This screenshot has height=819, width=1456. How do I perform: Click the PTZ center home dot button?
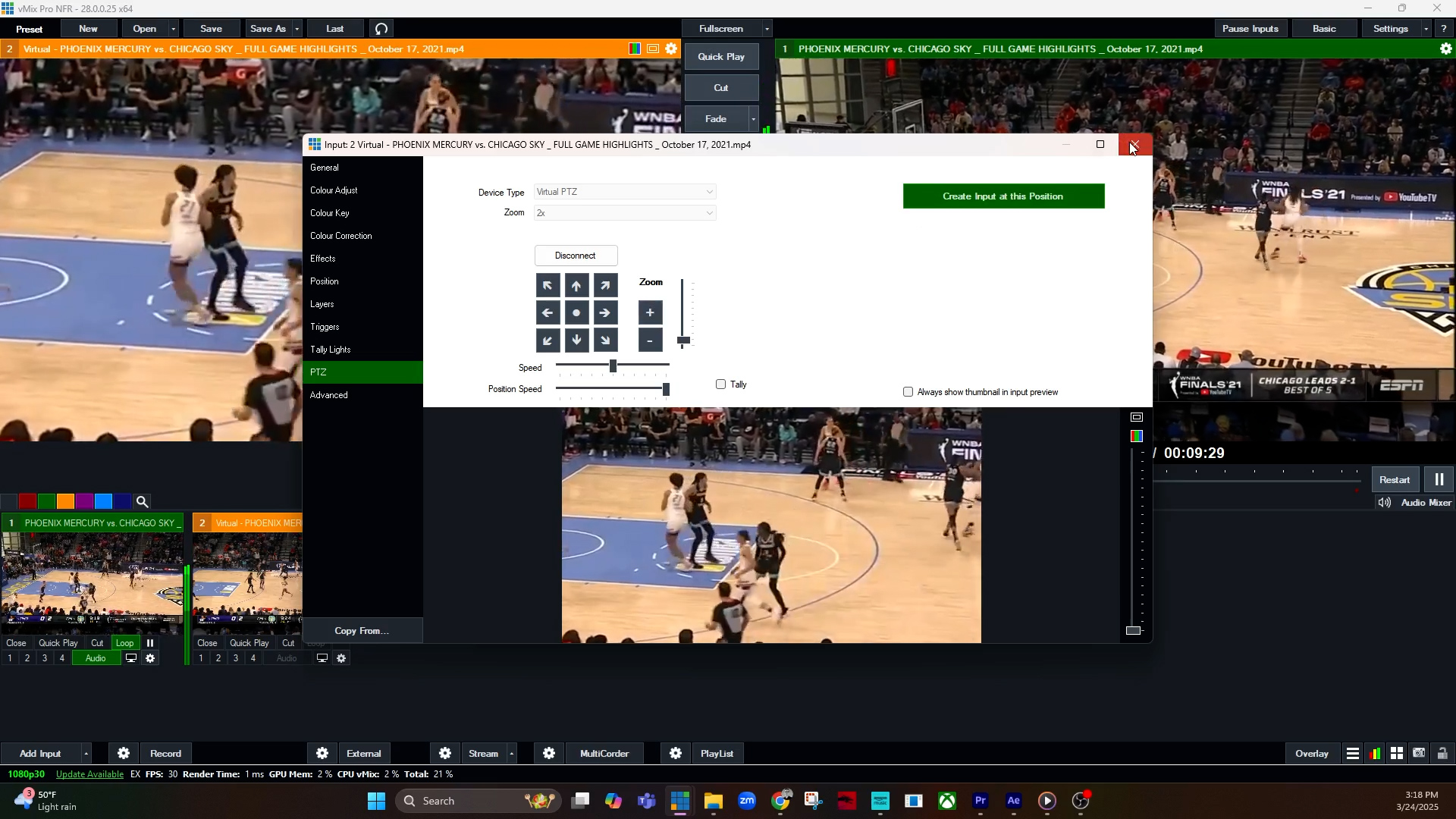(576, 312)
